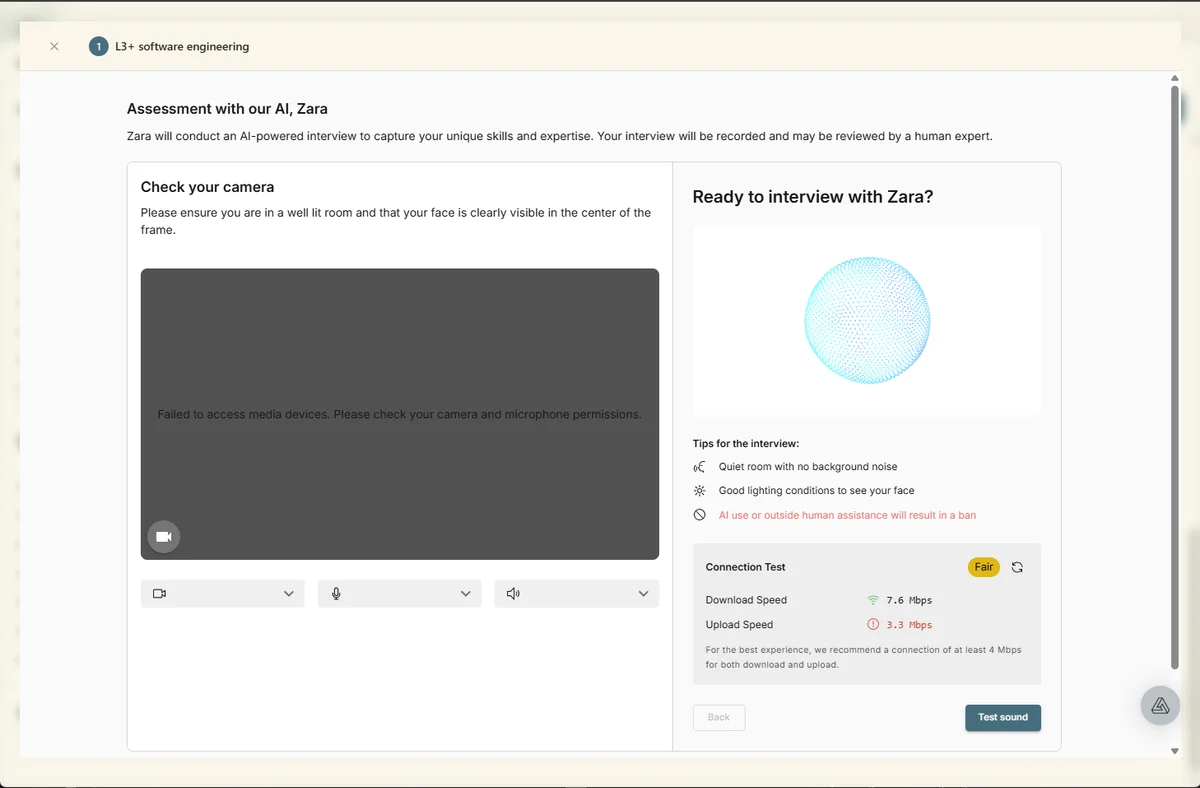Click the 'AI use or outside human assistance' warning
The image size is (1200, 788).
coord(847,515)
